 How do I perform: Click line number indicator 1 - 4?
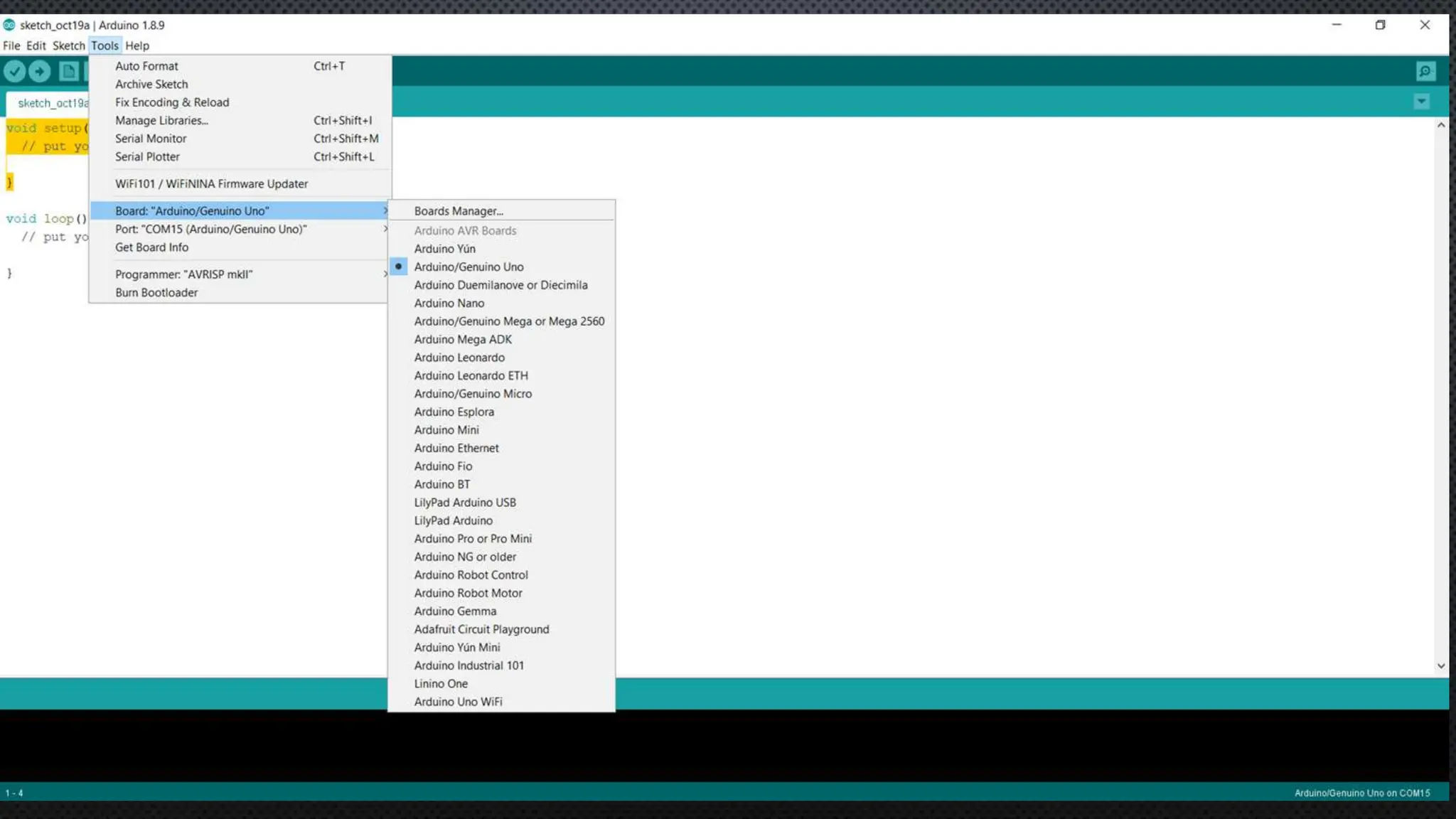(x=14, y=793)
